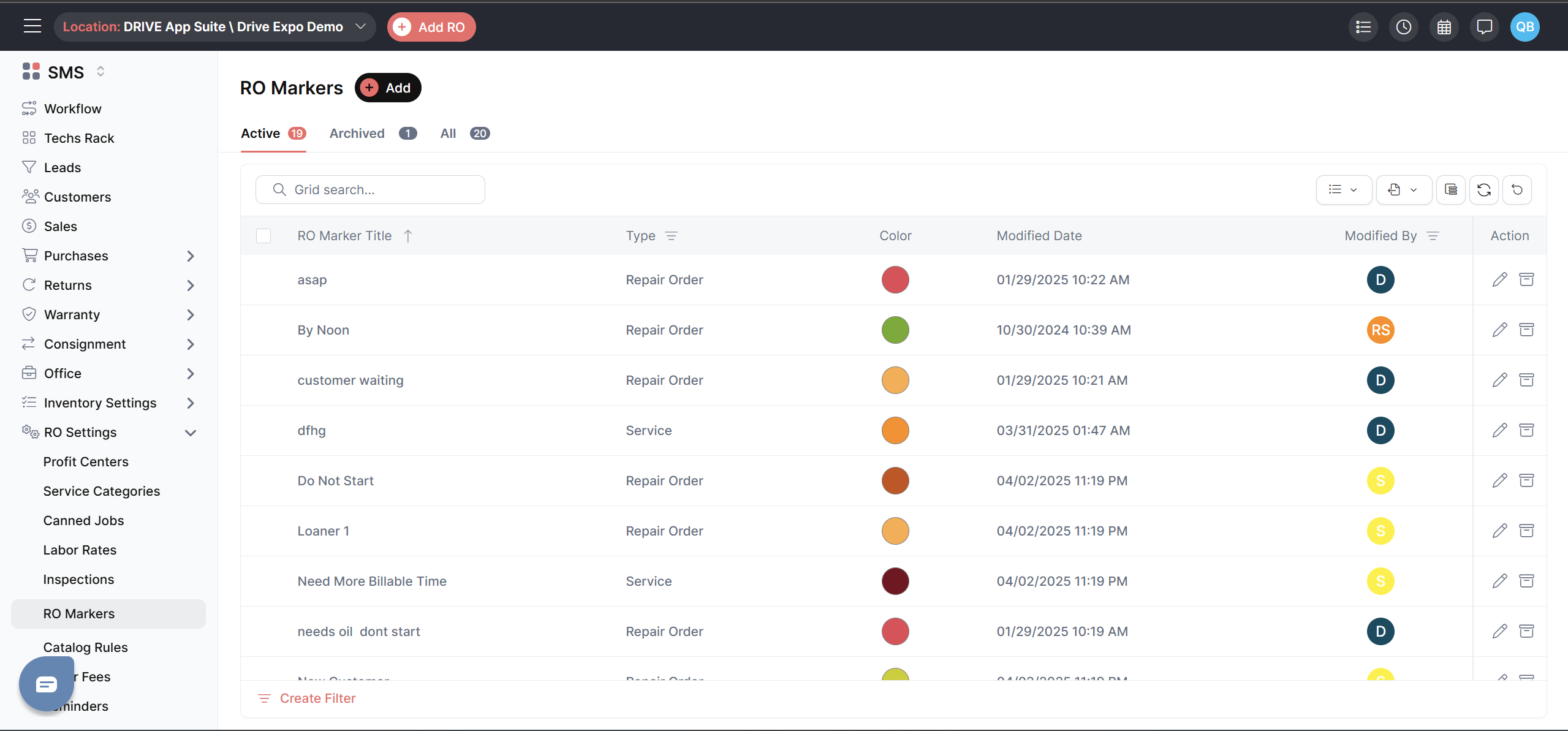The height and width of the screenshot is (731, 1568).
Task: Open Canned Jobs in the sidebar
Action: pos(83,520)
